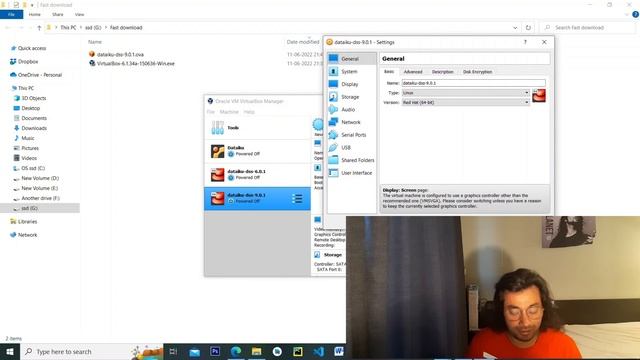640x360 pixels.
Task: Open the Explorer File ribbon tab
Action: tap(11, 14)
